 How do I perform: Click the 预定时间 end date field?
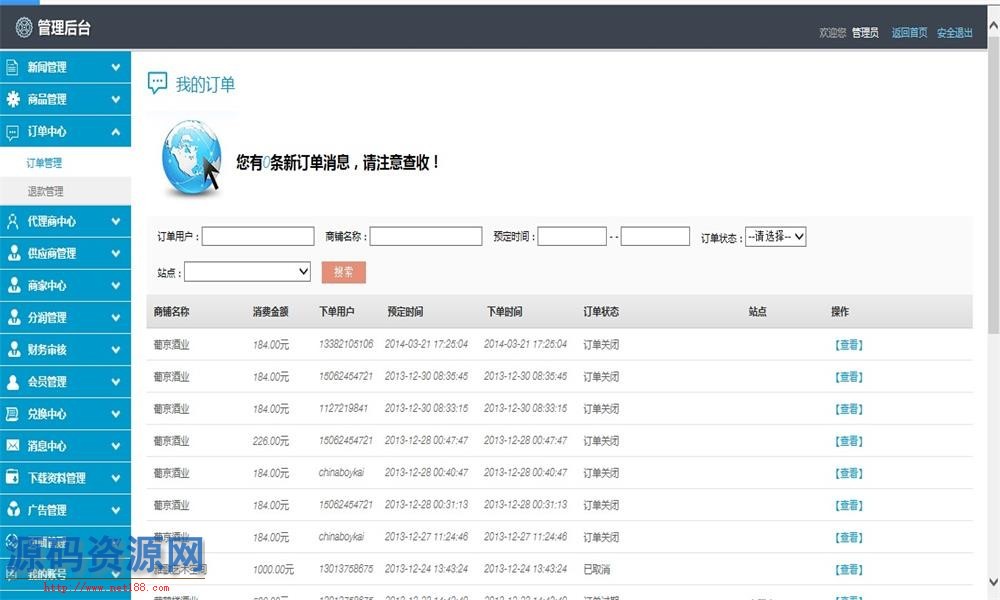(x=655, y=236)
